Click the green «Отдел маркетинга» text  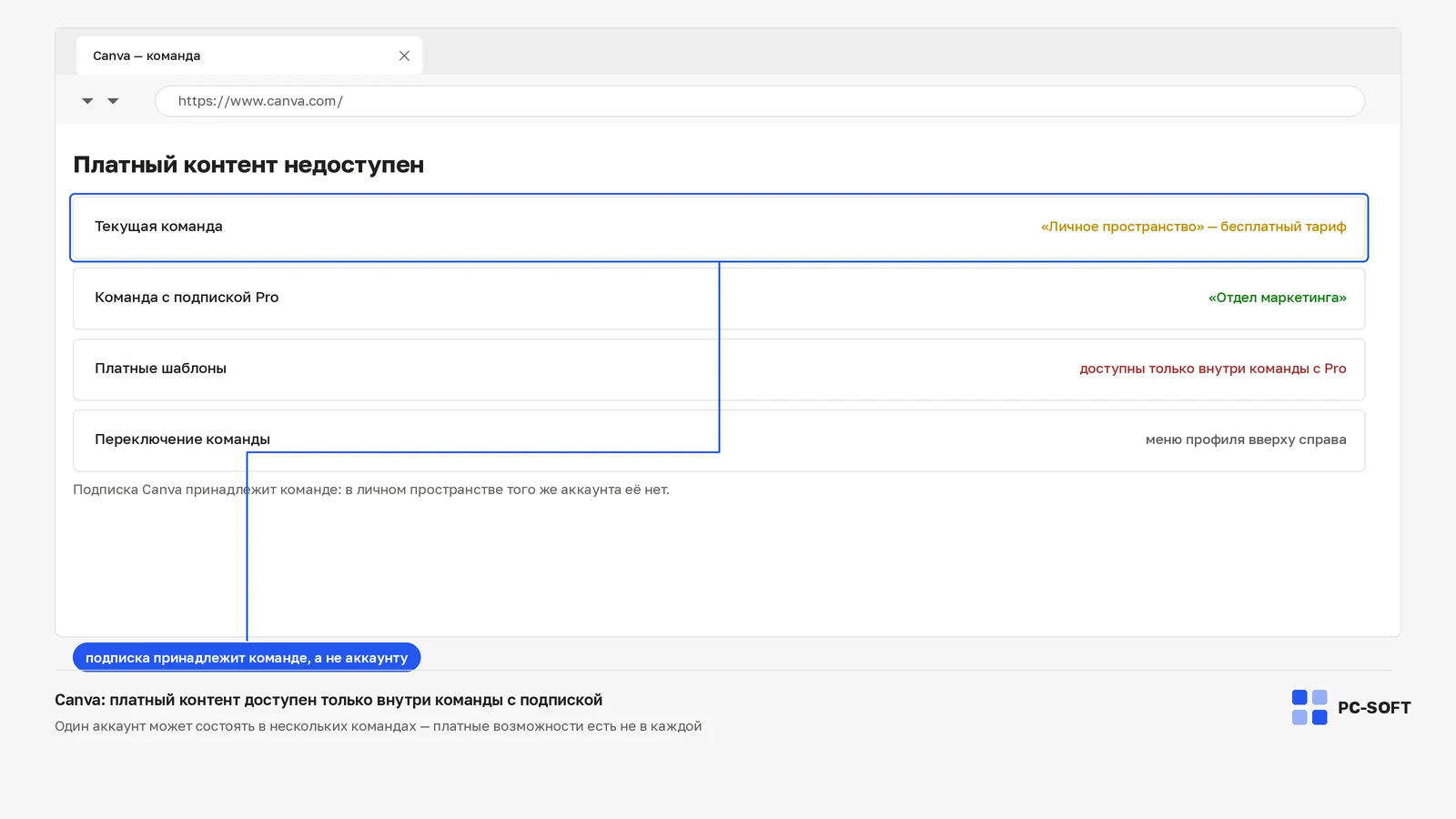coord(1277,298)
